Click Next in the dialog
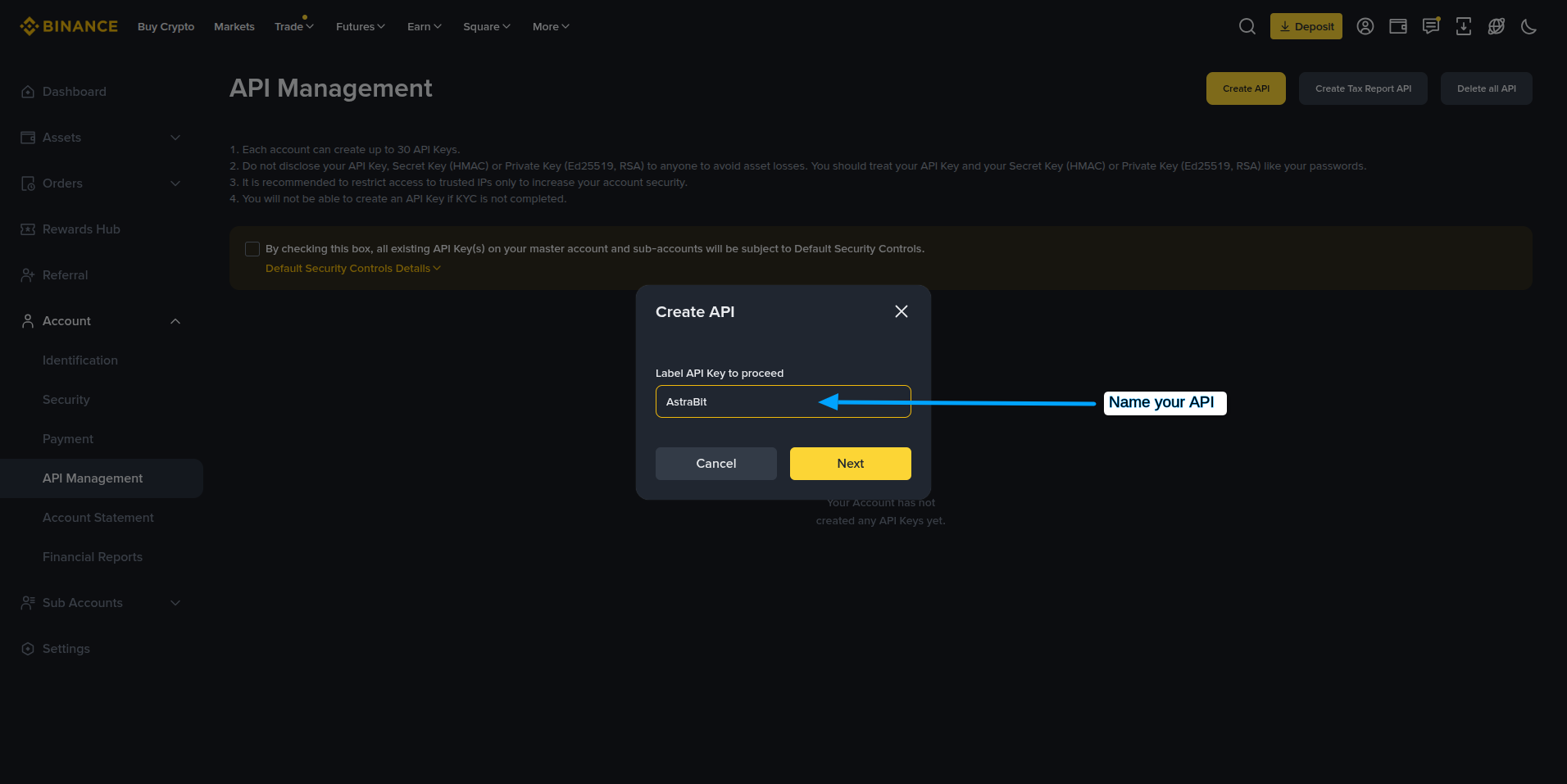Screen dimensions: 1567x784 coord(851,464)
